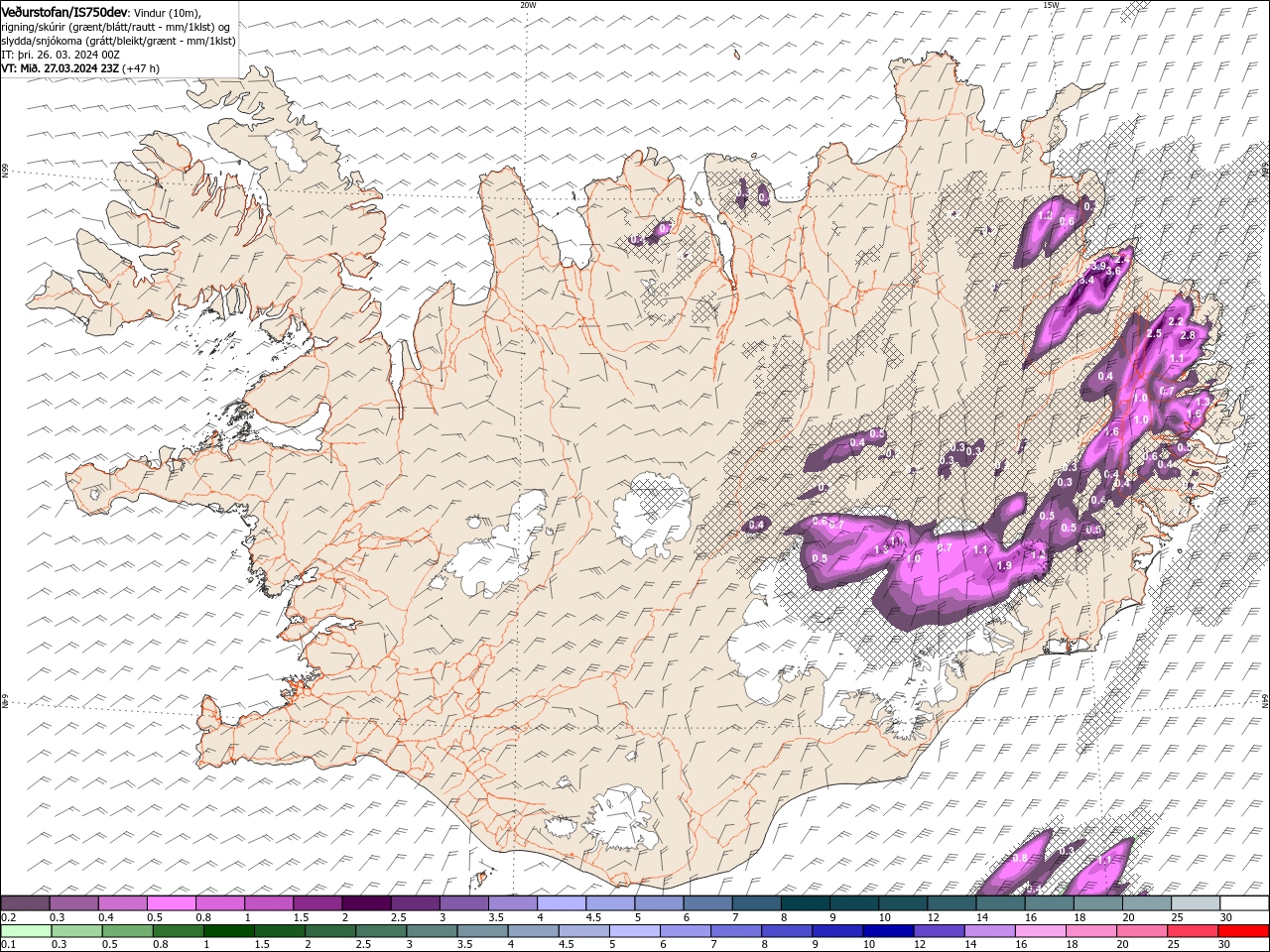Select the darkest purple 2–2.5 snow legend swatch
This screenshot has height=952, width=1270.
[x=366, y=903]
